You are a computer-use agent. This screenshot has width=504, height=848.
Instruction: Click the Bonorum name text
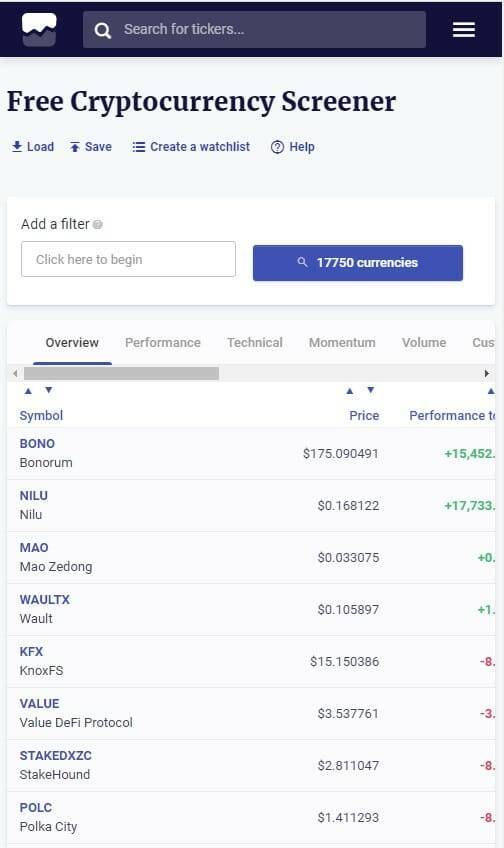[x=46, y=462]
